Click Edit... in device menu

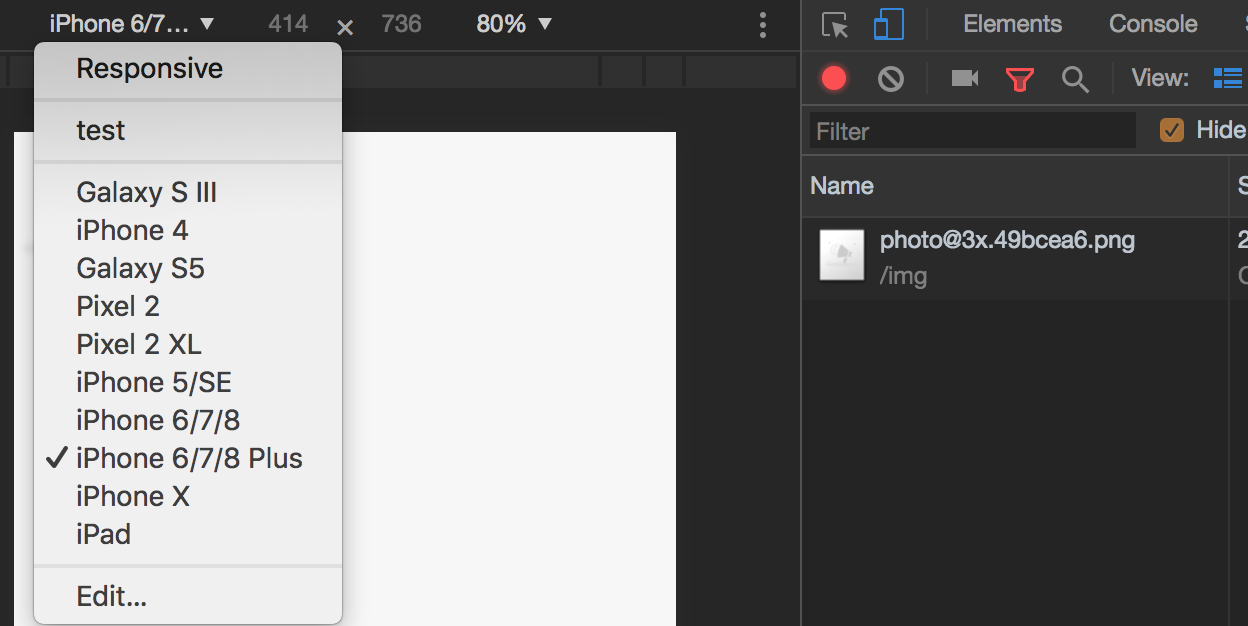click(112, 597)
